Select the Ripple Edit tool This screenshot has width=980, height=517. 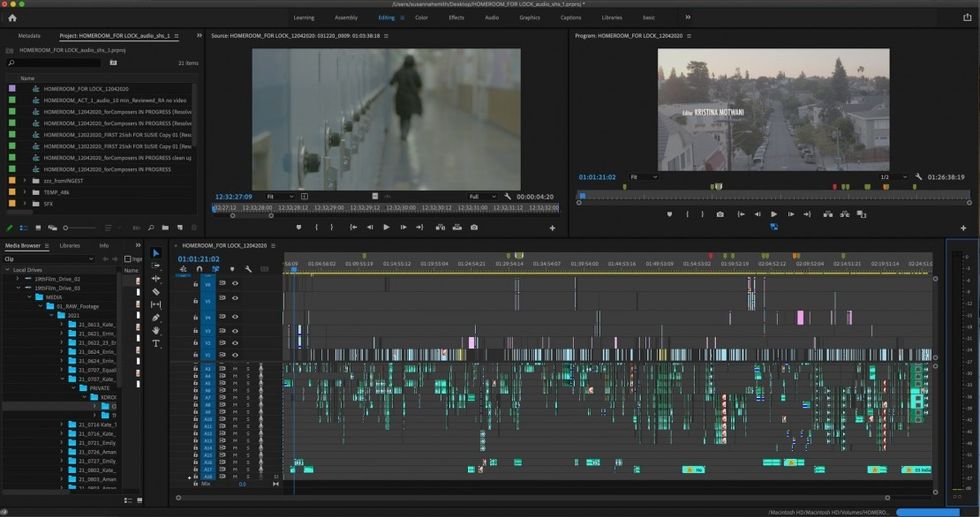(x=156, y=279)
